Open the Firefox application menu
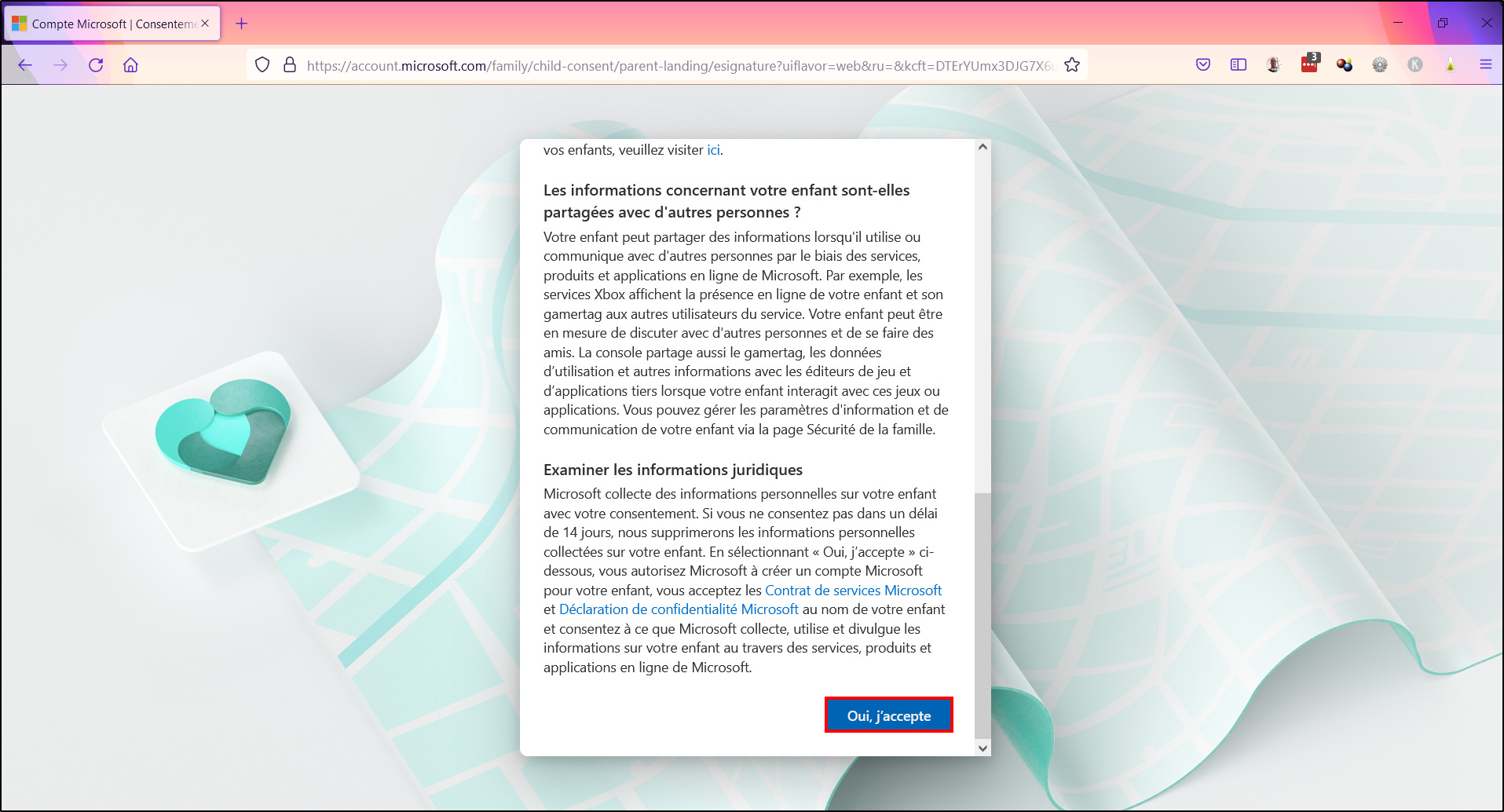Image resolution: width=1504 pixels, height=812 pixels. (1486, 65)
